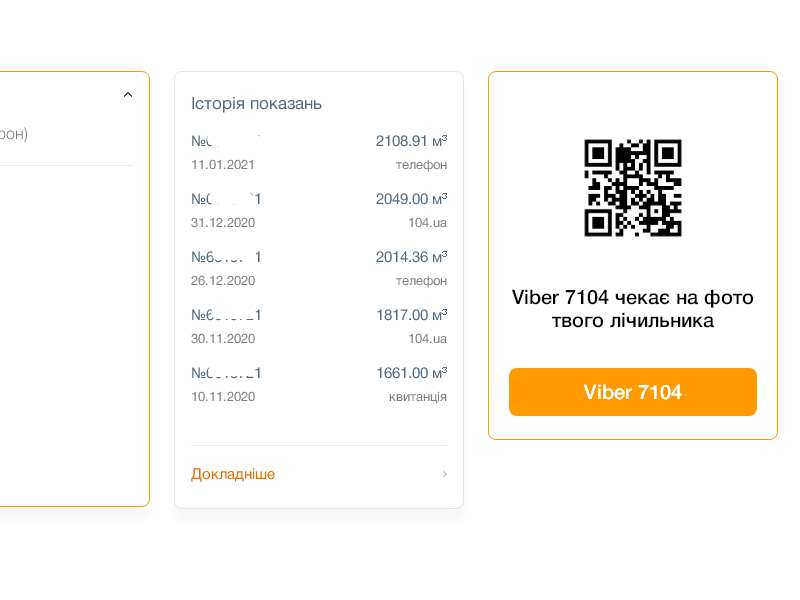The width and height of the screenshot is (800, 600).
Task: Collapse the left panel with chevron-up arrow
Action: 128,95
